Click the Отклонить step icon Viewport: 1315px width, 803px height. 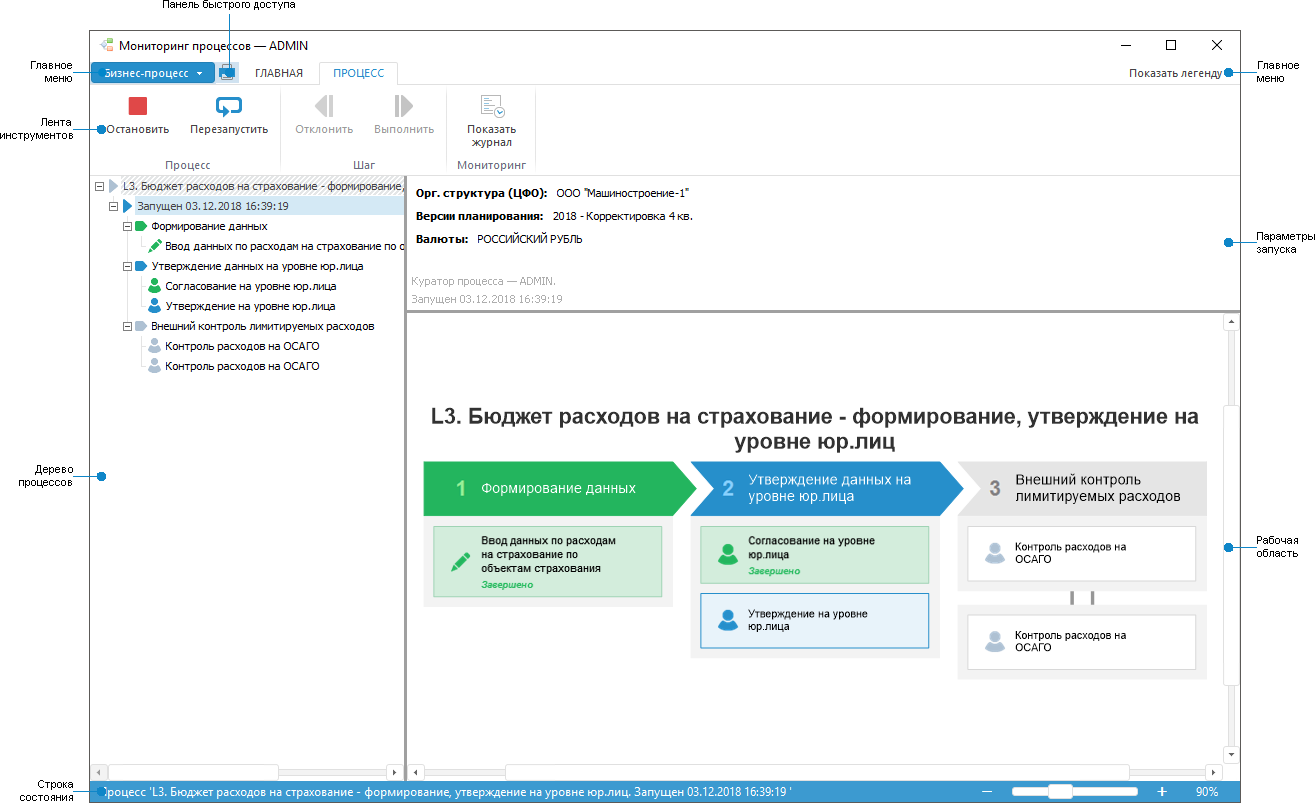click(x=322, y=104)
